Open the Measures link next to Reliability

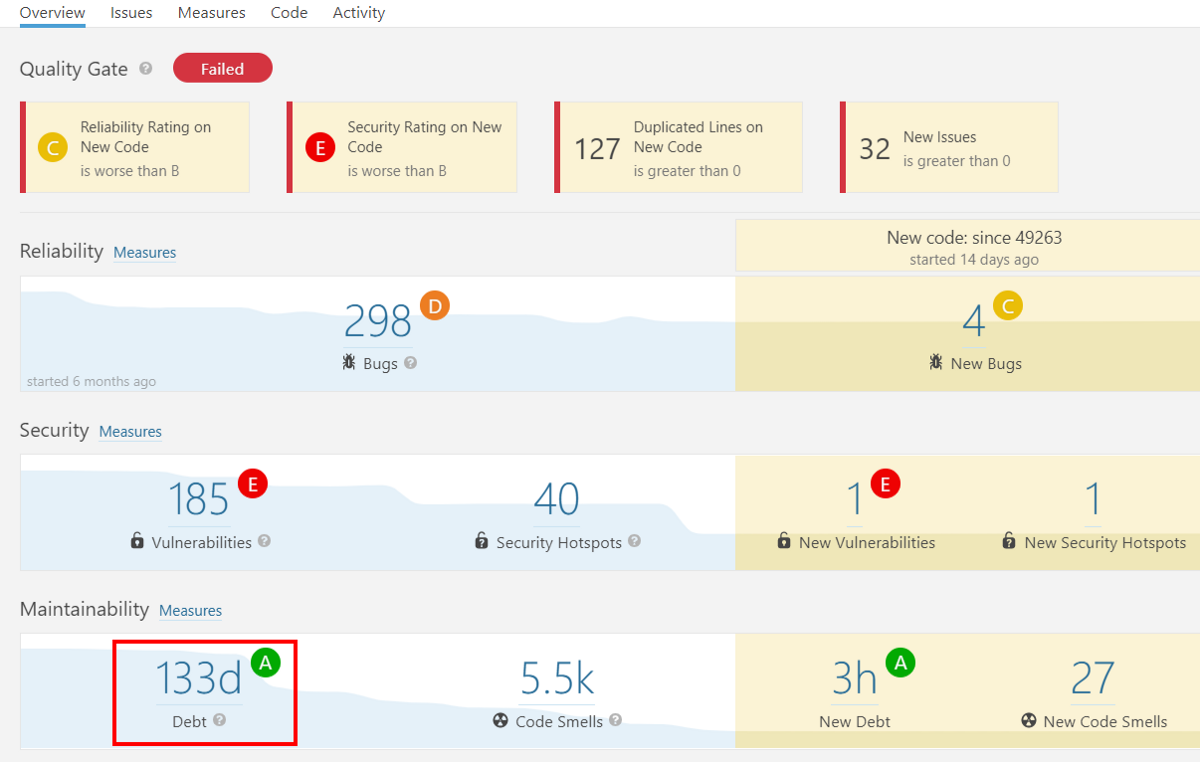pyautogui.click(x=145, y=253)
